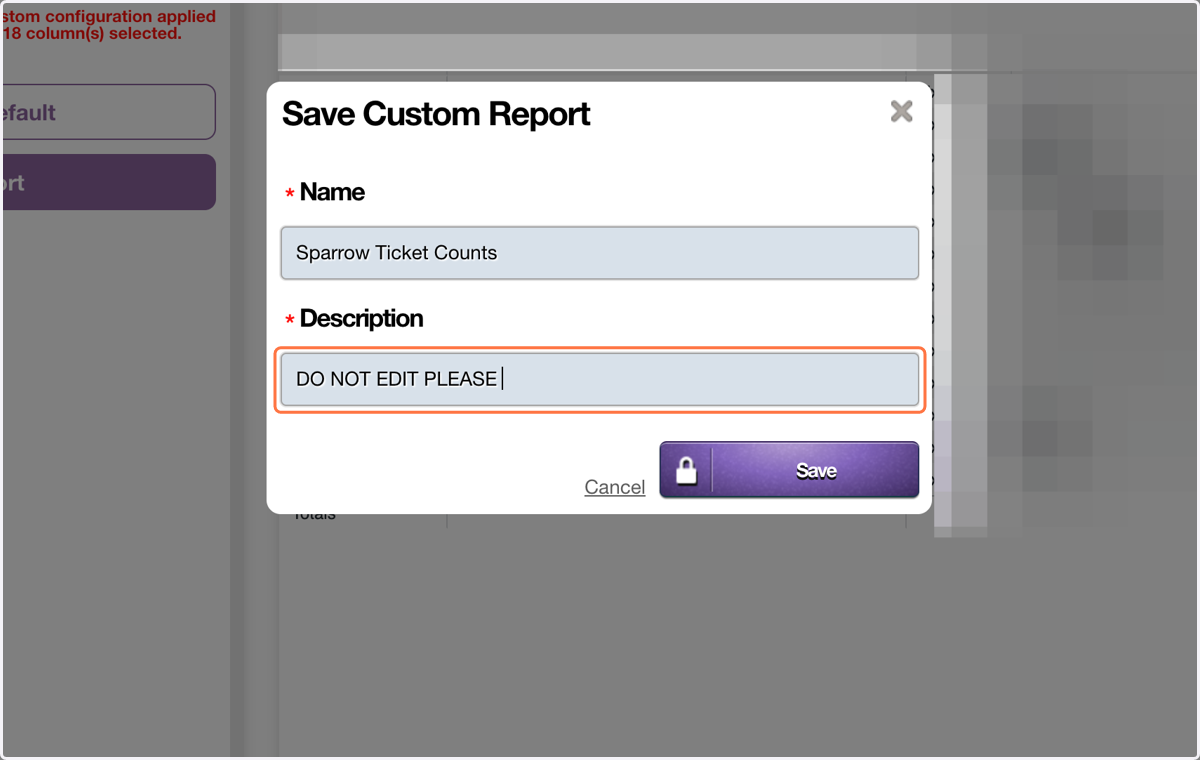Click the Name field containing Sparrow Ticket Counts

pyautogui.click(x=600, y=253)
